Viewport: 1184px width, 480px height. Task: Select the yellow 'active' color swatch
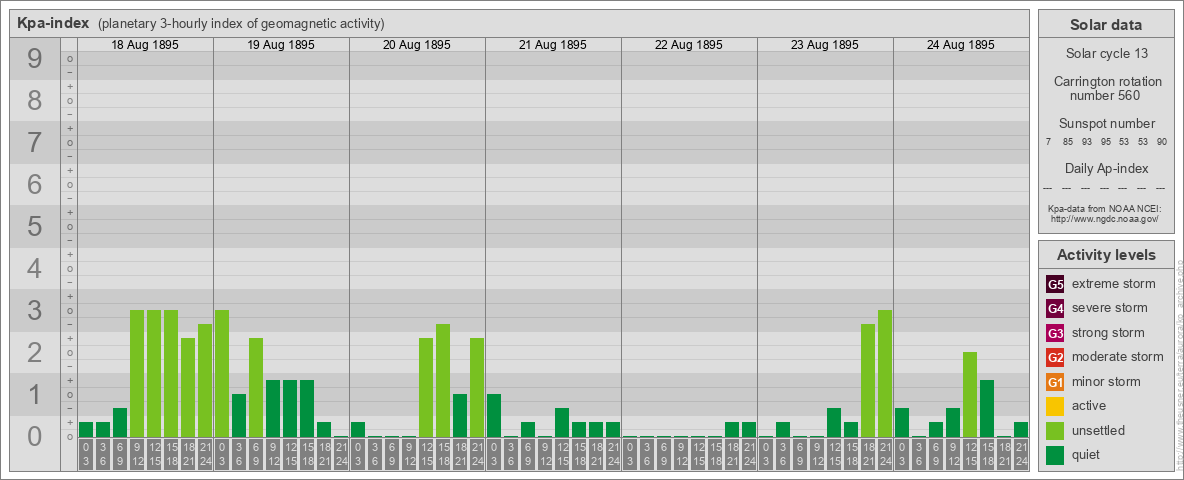click(1055, 406)
